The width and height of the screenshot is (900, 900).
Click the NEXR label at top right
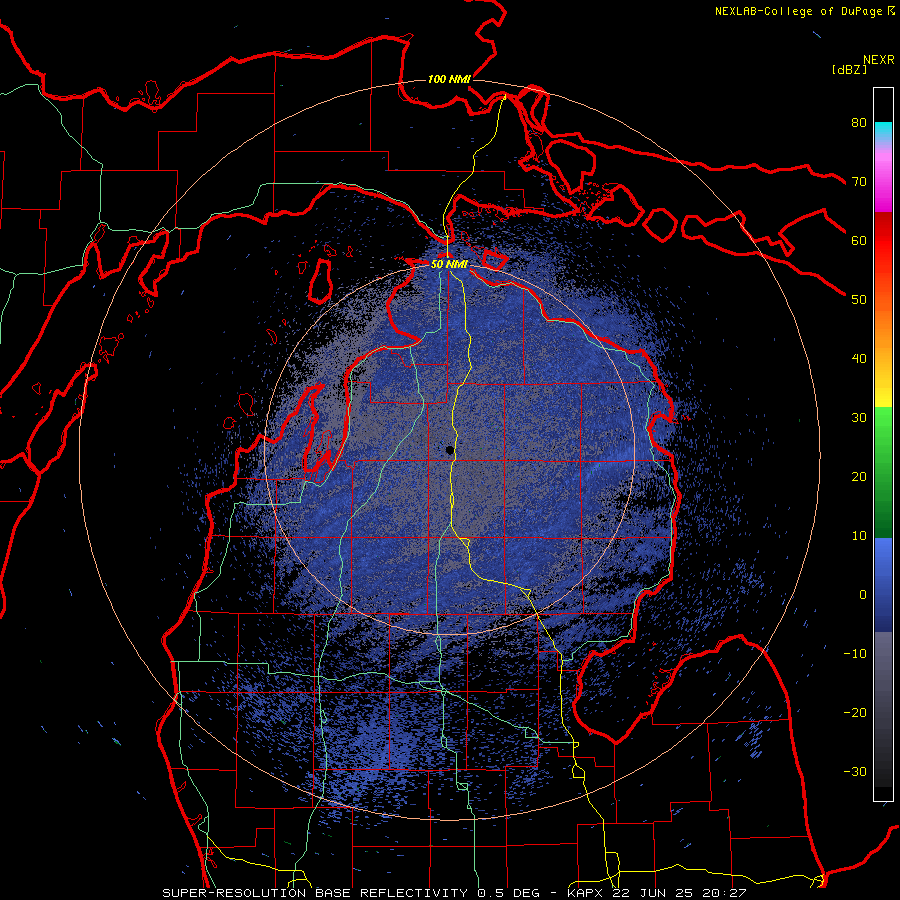point(879,60)
